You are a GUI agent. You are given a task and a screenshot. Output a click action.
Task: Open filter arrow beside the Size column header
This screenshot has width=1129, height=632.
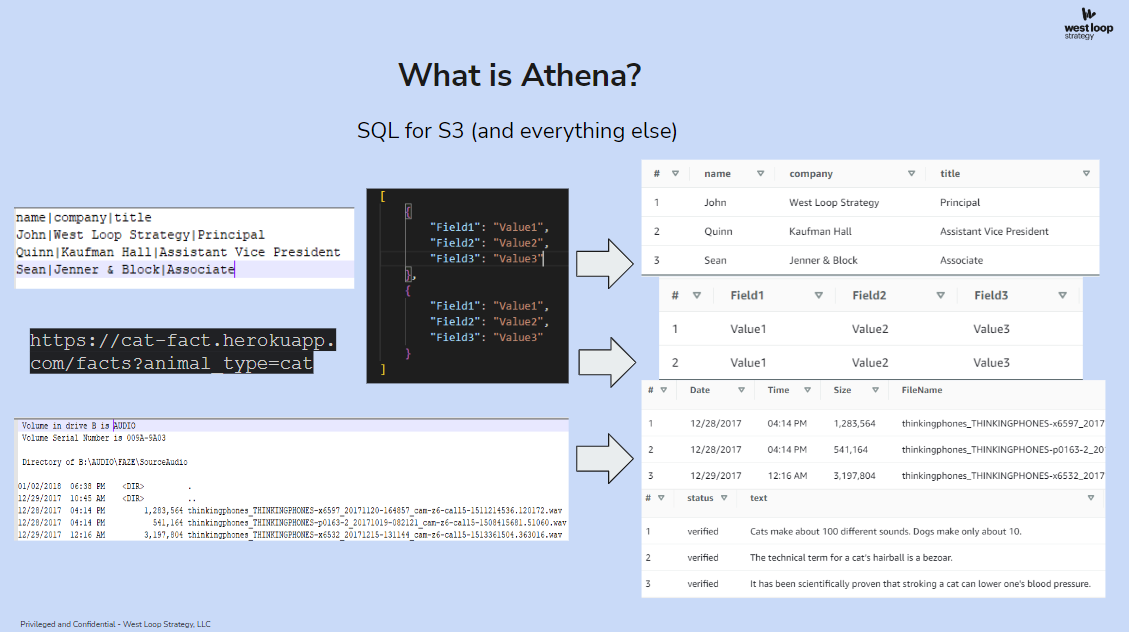point(876,390)
